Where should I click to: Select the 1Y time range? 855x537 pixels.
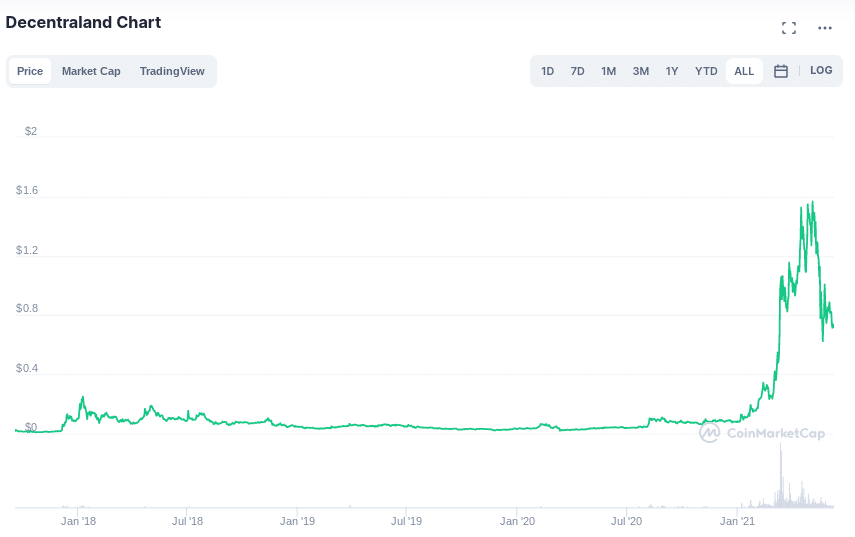672,71
